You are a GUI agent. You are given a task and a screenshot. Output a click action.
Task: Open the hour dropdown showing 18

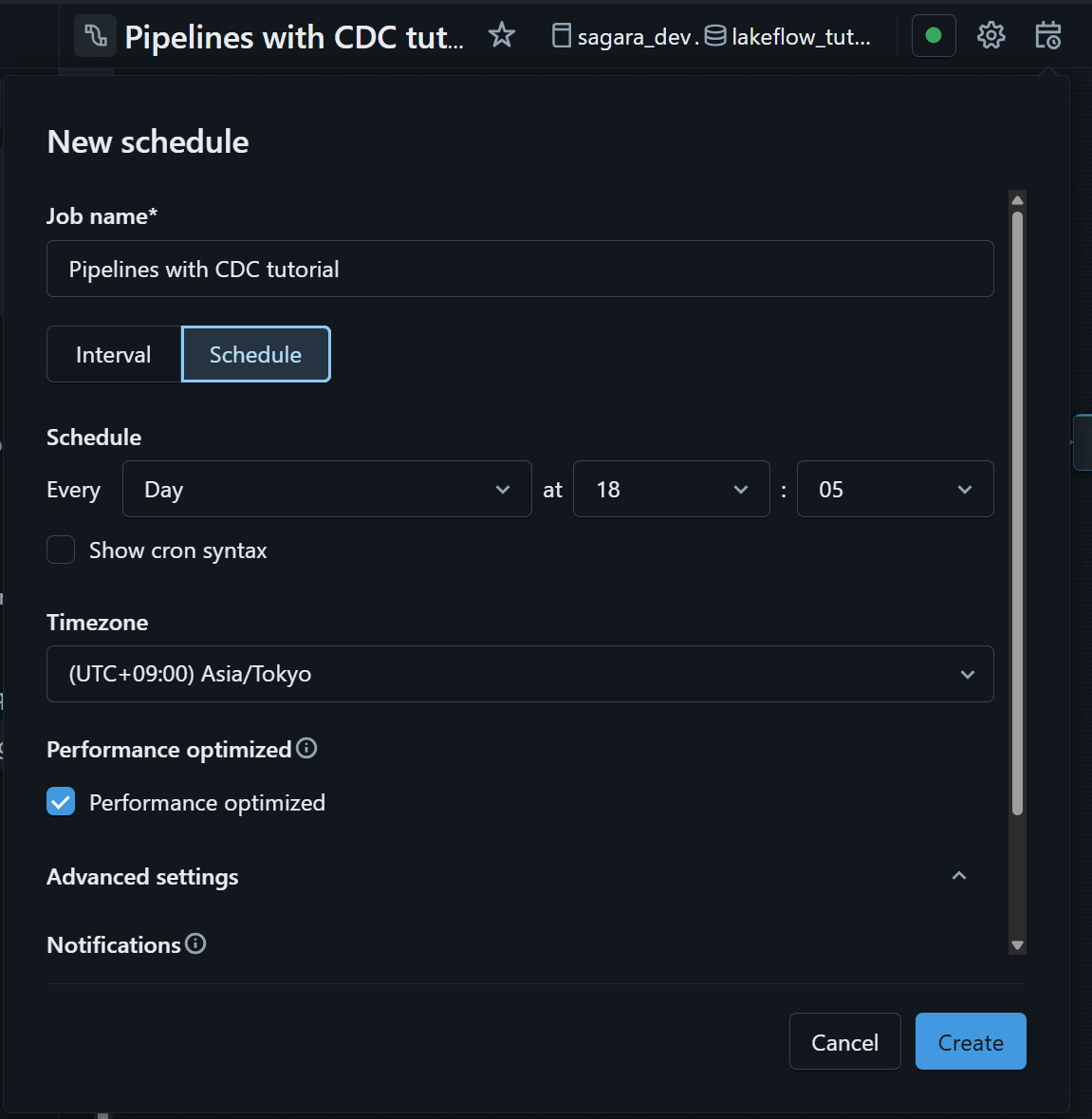click(671, 489)
